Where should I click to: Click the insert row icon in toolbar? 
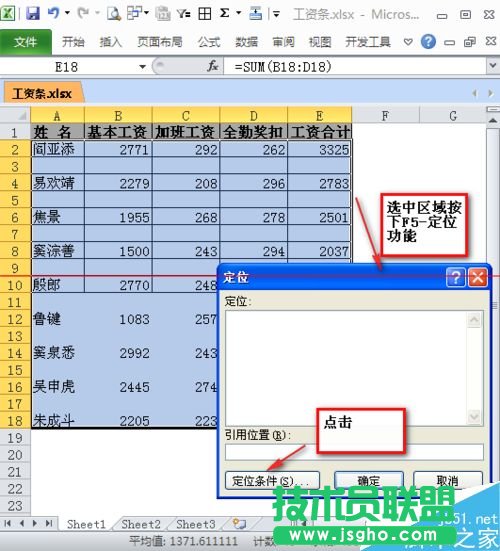pyautogui.click(x=255, y=14)
